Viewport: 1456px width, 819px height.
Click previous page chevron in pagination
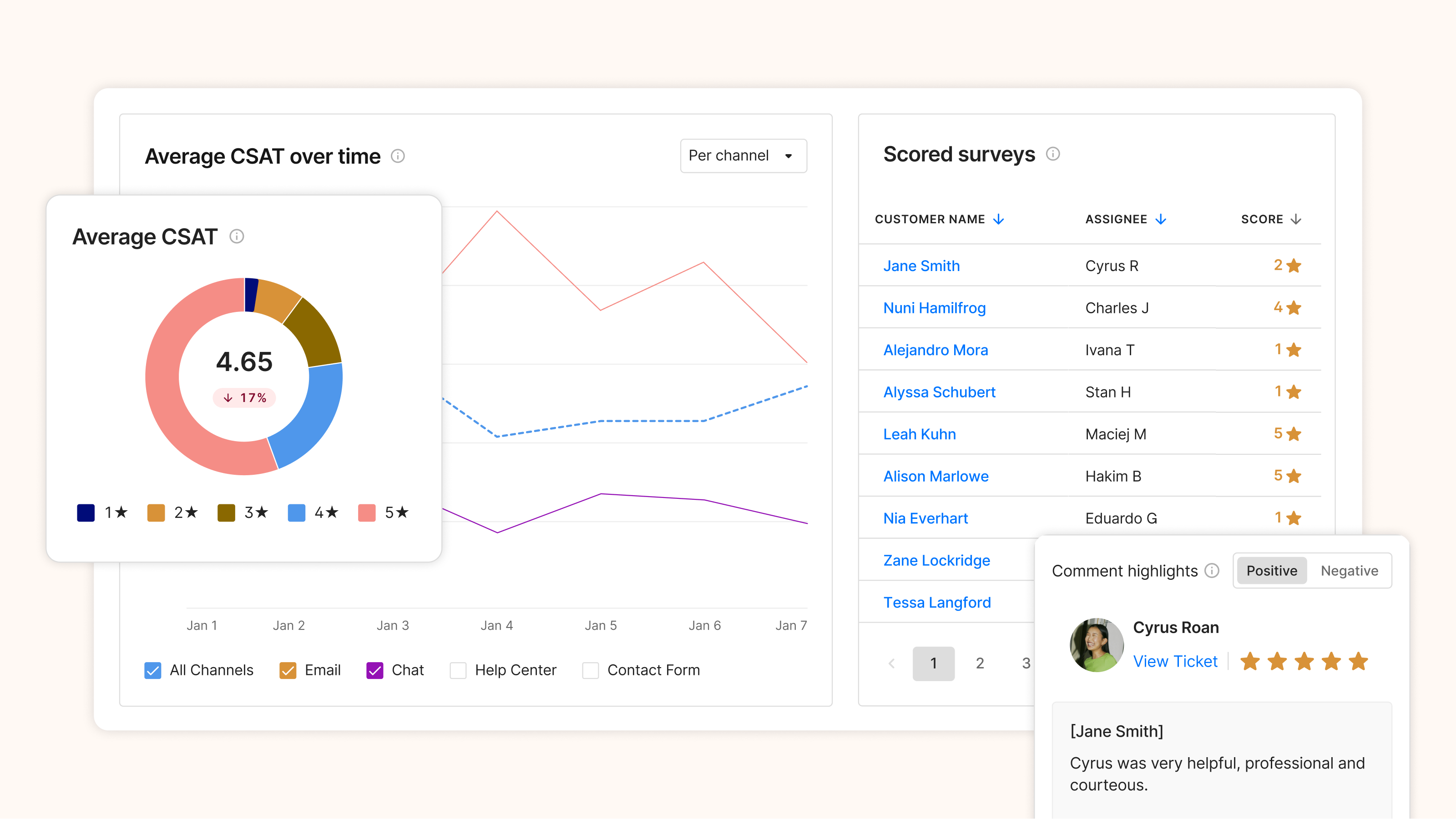[892, 663]
